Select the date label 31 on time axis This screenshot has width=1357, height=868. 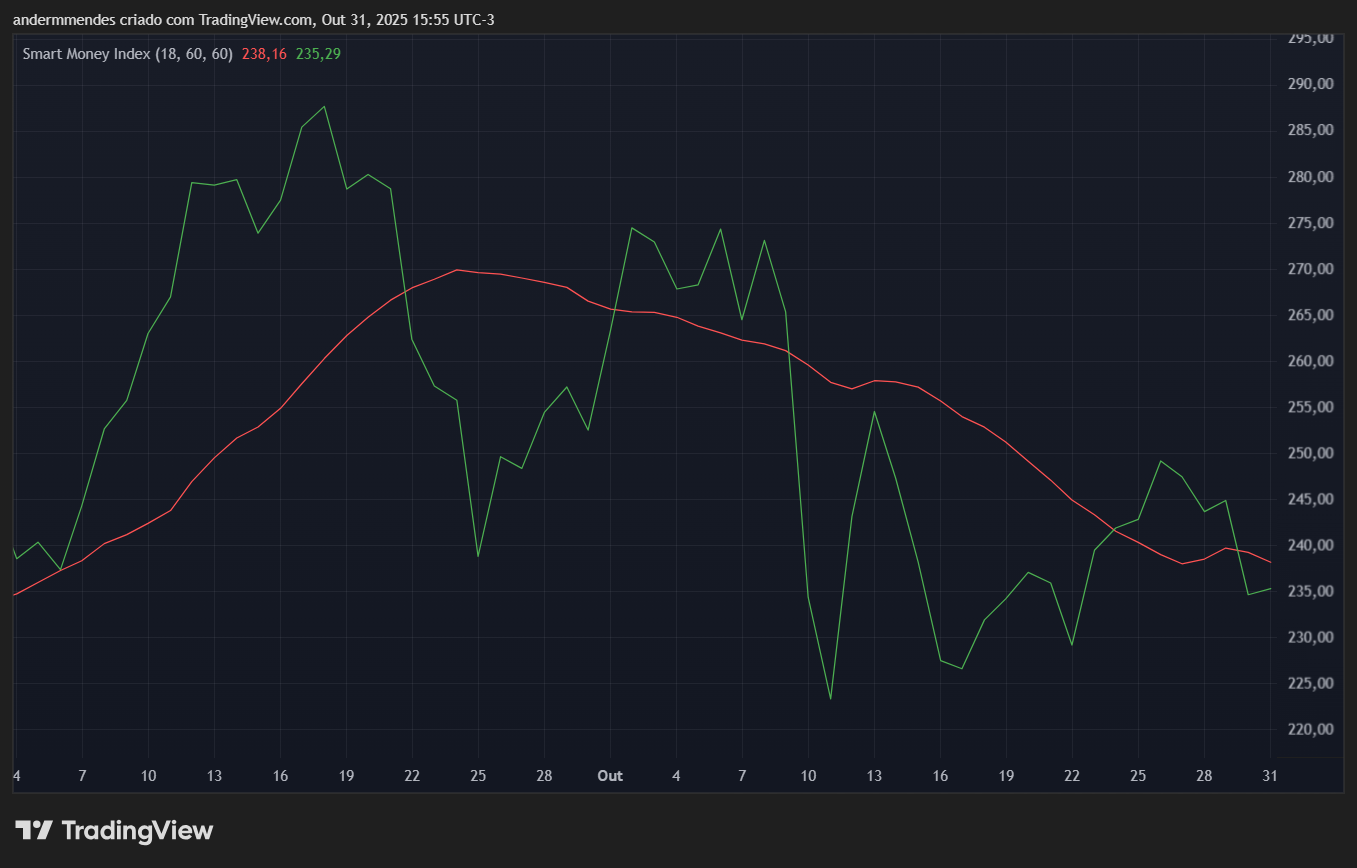pyautogui.click(x=1269, y=776)
